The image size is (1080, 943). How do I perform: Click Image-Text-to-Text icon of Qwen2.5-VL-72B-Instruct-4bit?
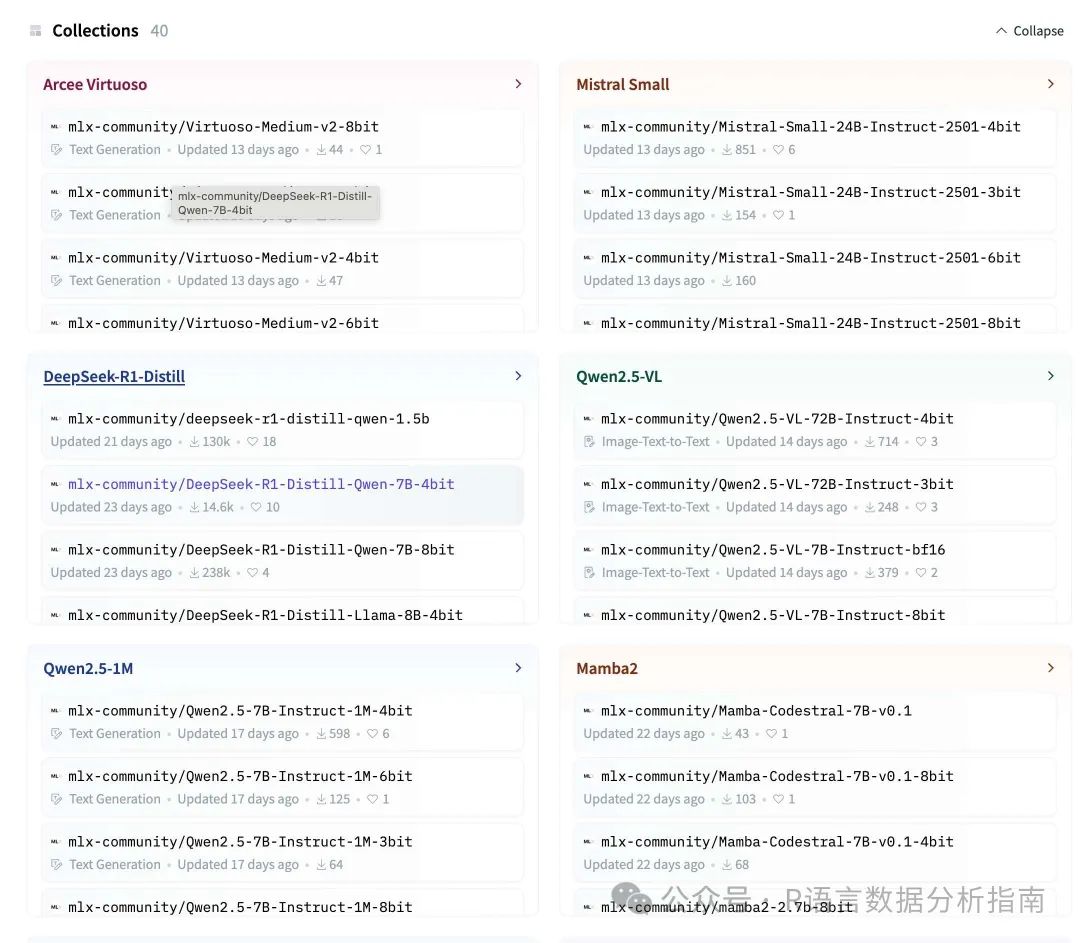[x=589, y=442]
